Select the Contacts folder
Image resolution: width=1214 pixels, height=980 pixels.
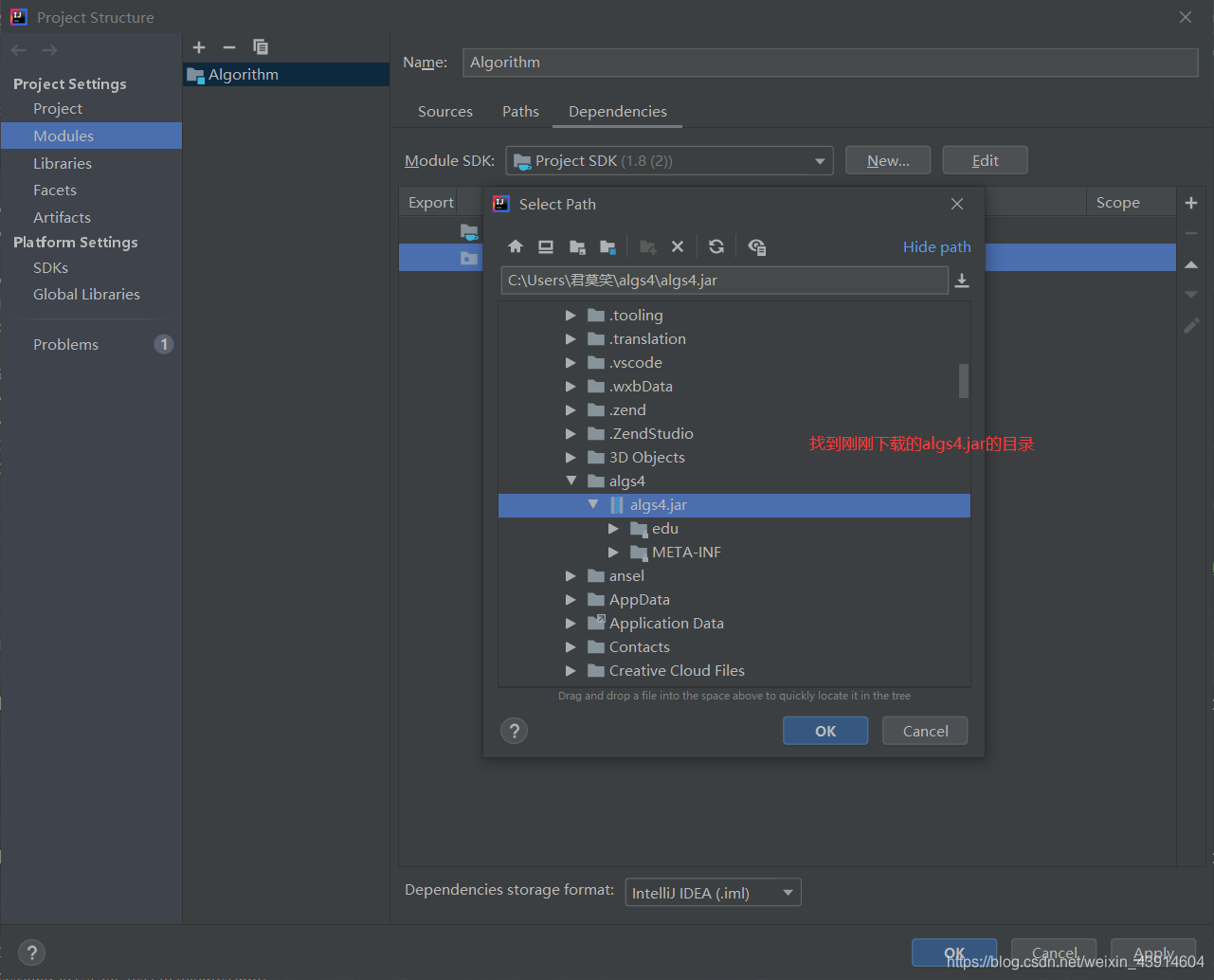(x=639, y=646)
